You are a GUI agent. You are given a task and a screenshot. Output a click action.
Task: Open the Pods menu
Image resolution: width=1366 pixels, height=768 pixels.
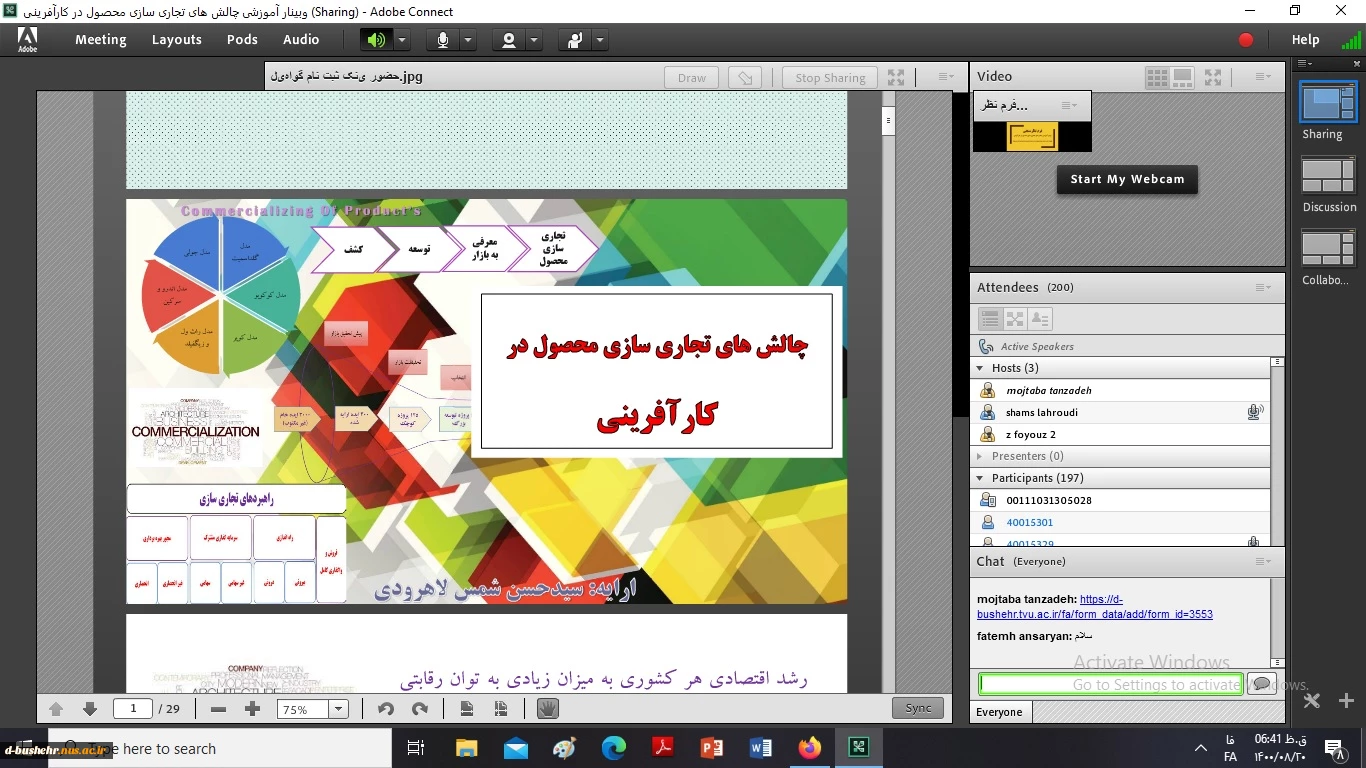tap(242, 40)
